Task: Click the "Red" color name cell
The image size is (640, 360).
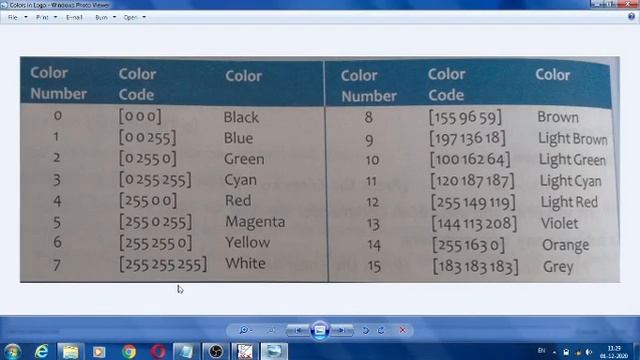Action: coord(238,200)
